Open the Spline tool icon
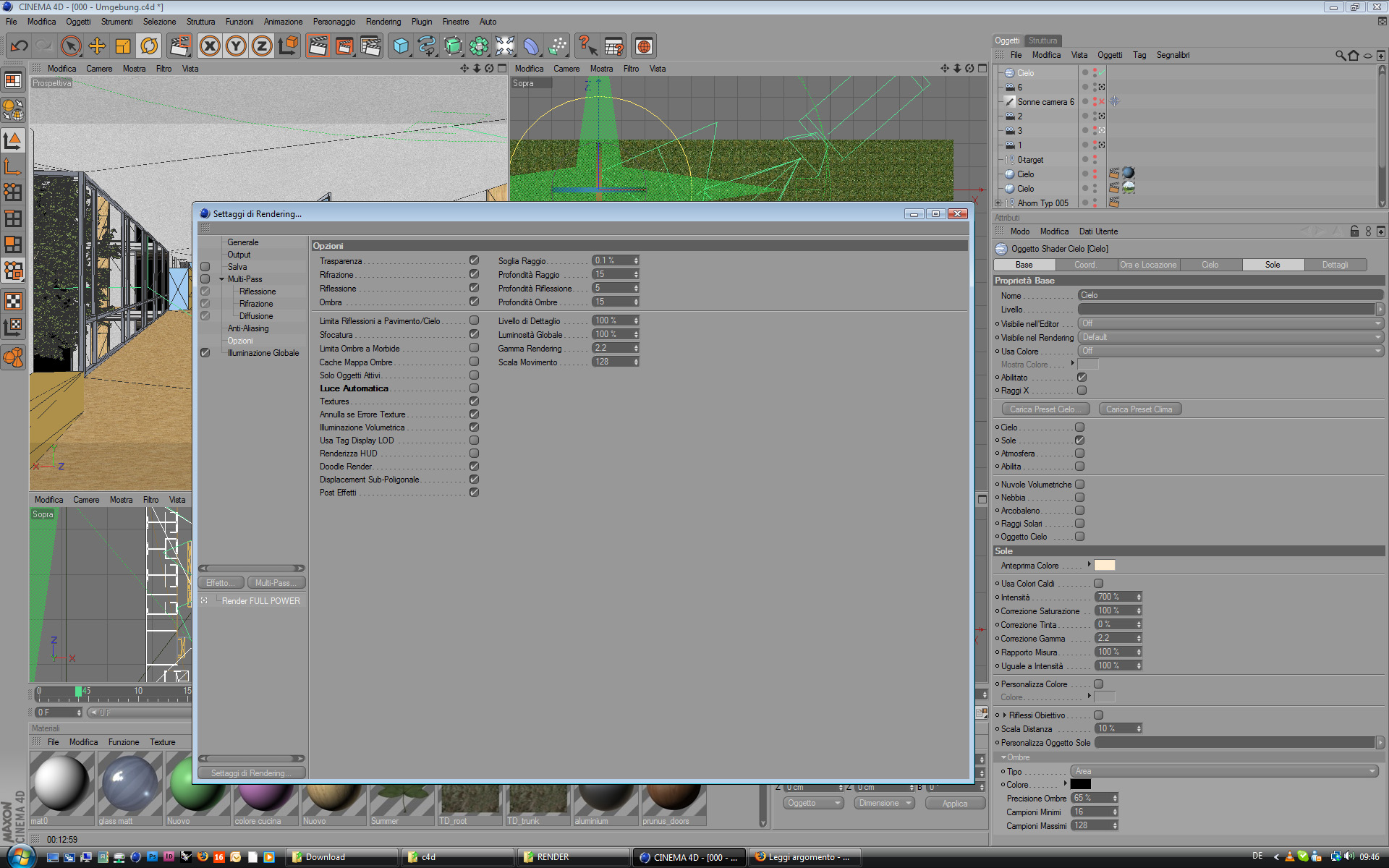This screenshot has width=1389, height=868. (427, 46)
